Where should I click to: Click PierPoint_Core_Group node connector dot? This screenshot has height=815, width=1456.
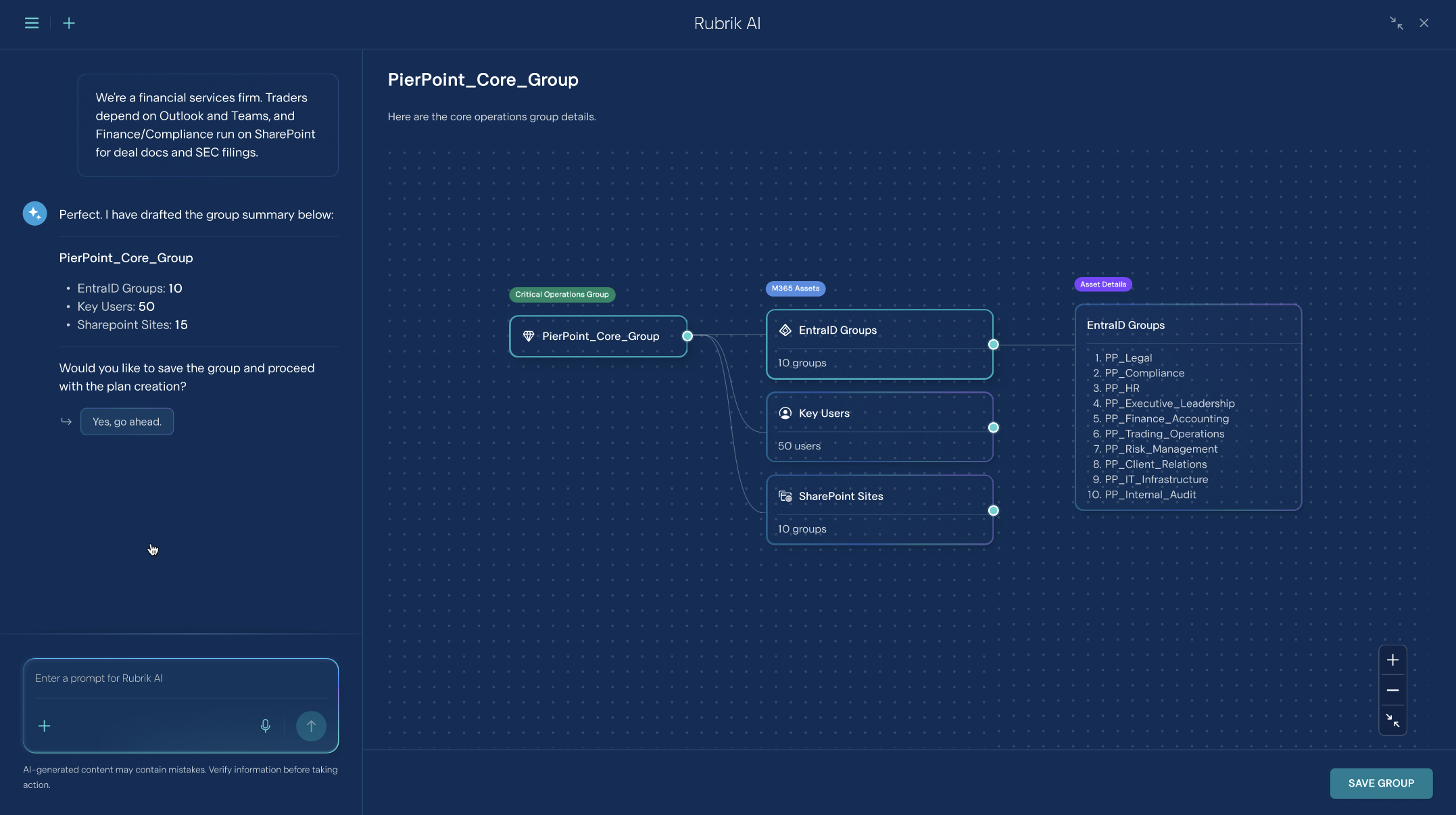click(687, 336)
